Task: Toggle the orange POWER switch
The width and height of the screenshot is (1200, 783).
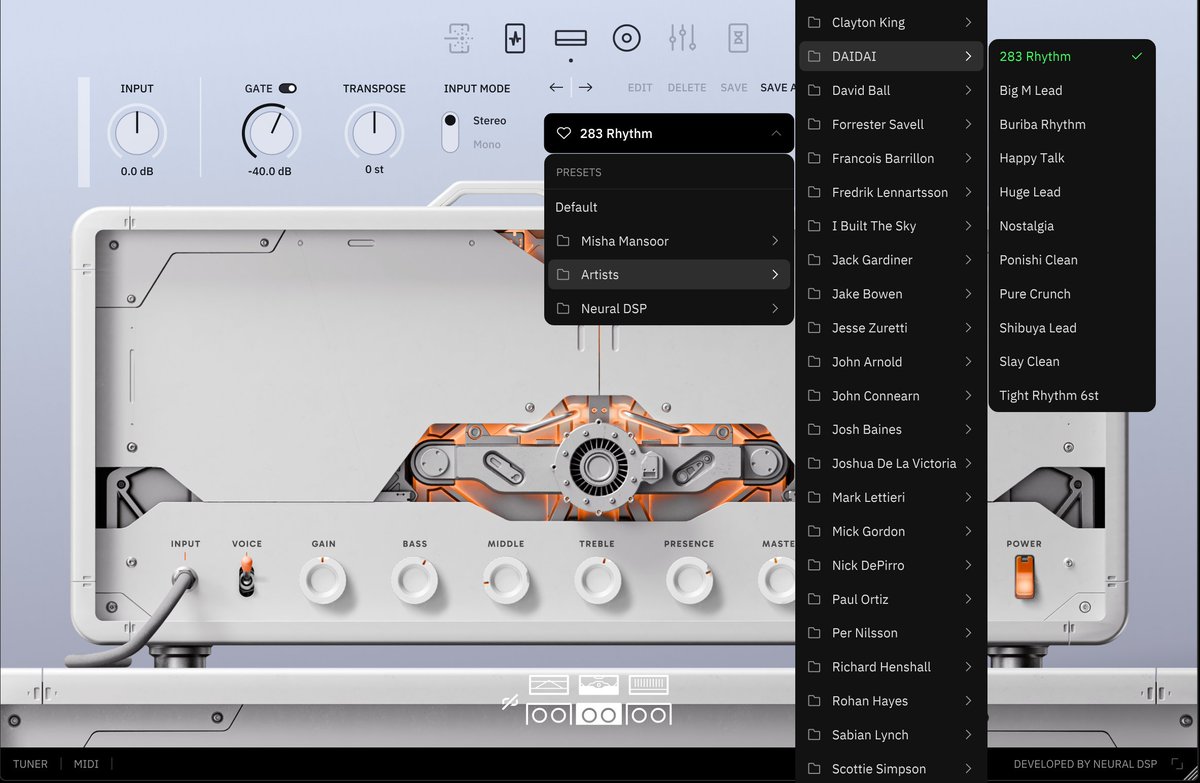Action: [x=1024, y=577]
